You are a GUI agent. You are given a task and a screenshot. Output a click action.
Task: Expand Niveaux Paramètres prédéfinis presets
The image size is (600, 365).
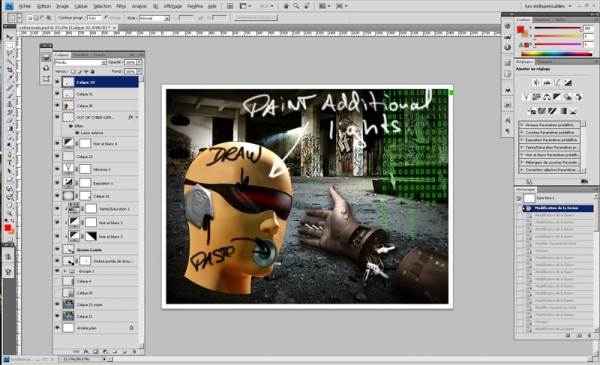522,125
